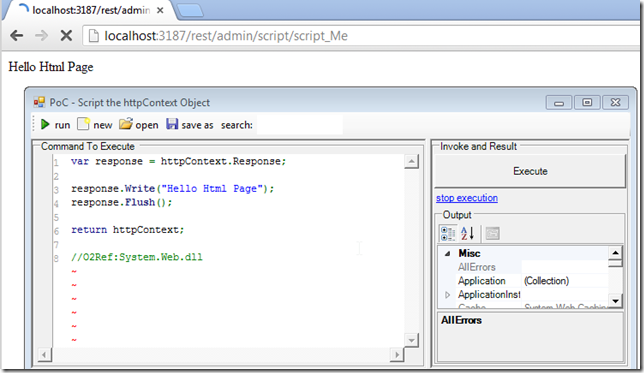The height and width of the screenshot is (373, 644).
Task: Click the run label in the toolbar
Action: pos(62,125)
